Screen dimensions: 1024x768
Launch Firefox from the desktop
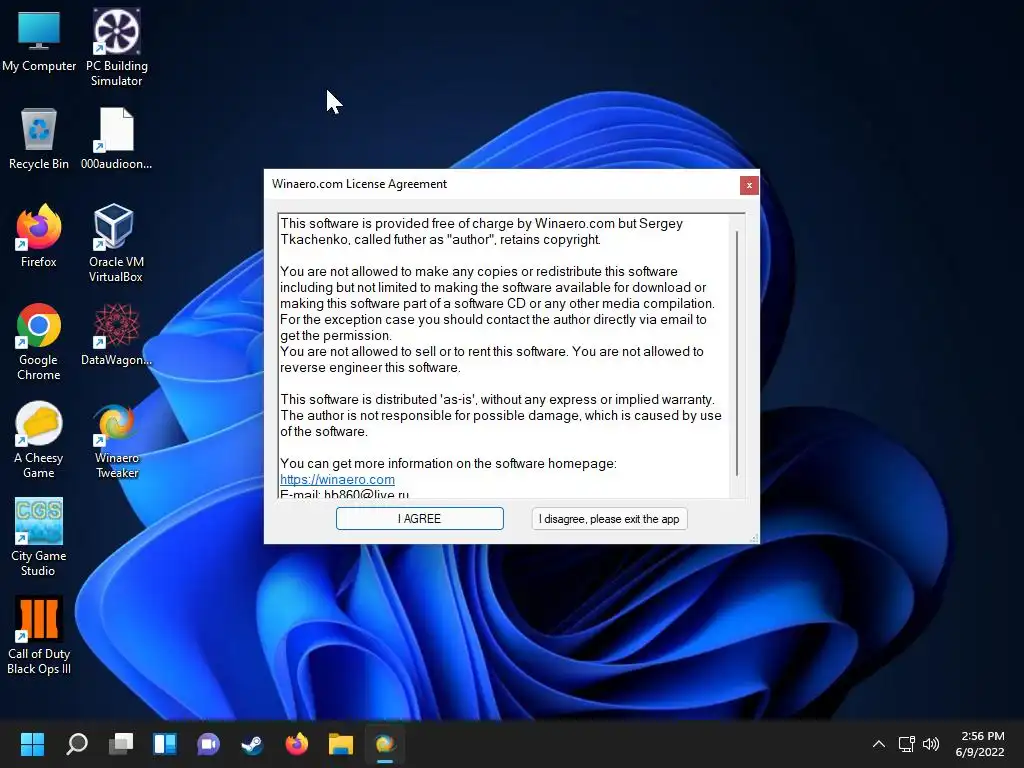pyautogui.click(x=39, y=235)
